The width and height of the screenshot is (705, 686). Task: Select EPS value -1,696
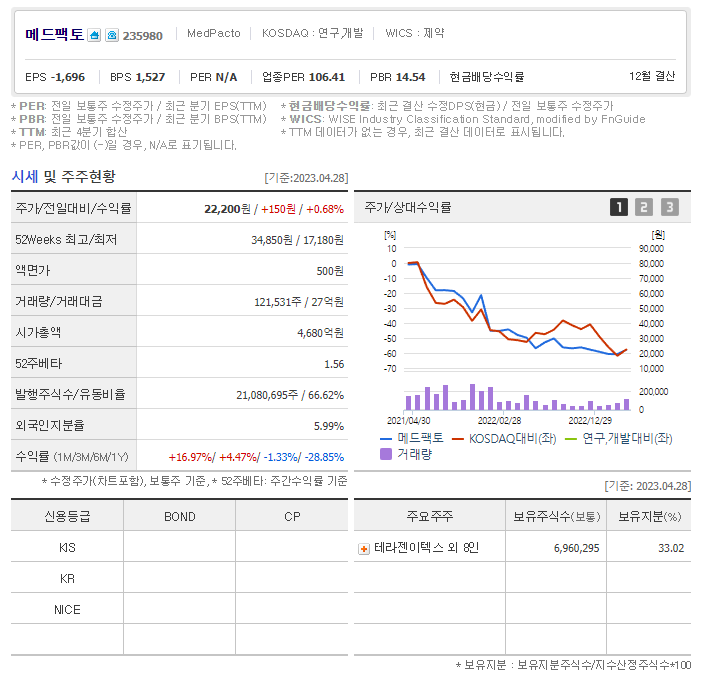[x=67, y=77]
